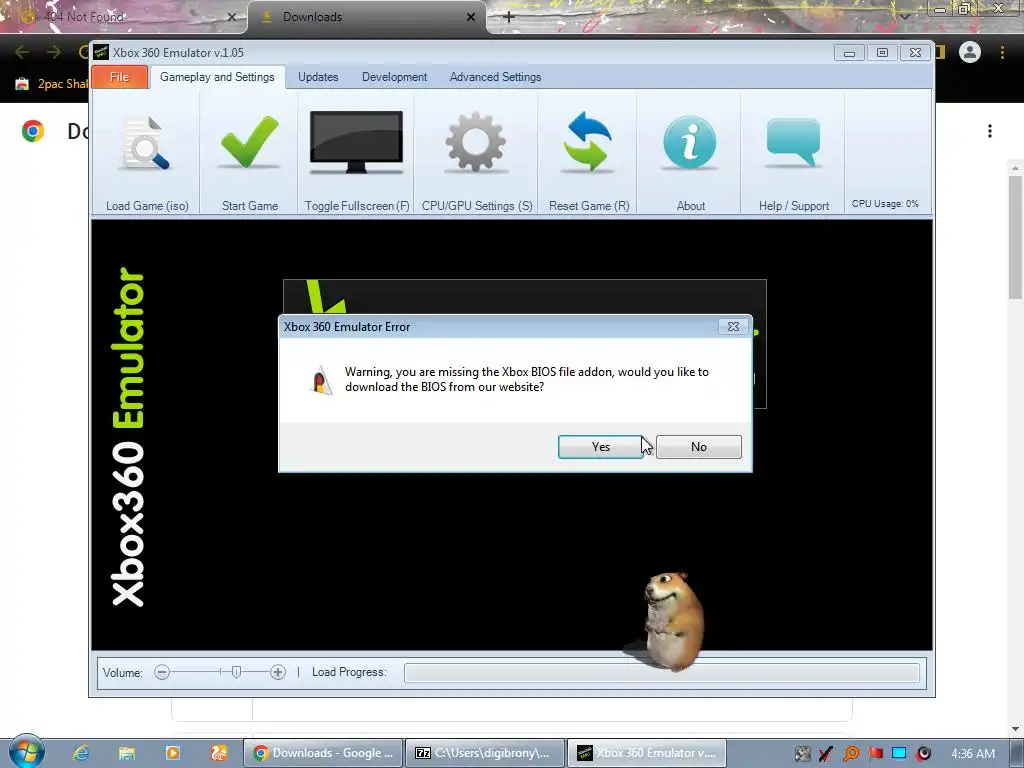Viewport: 1024px width, 768px height.
Task: Click the Chrome back arrow
Action: (22, 52)
